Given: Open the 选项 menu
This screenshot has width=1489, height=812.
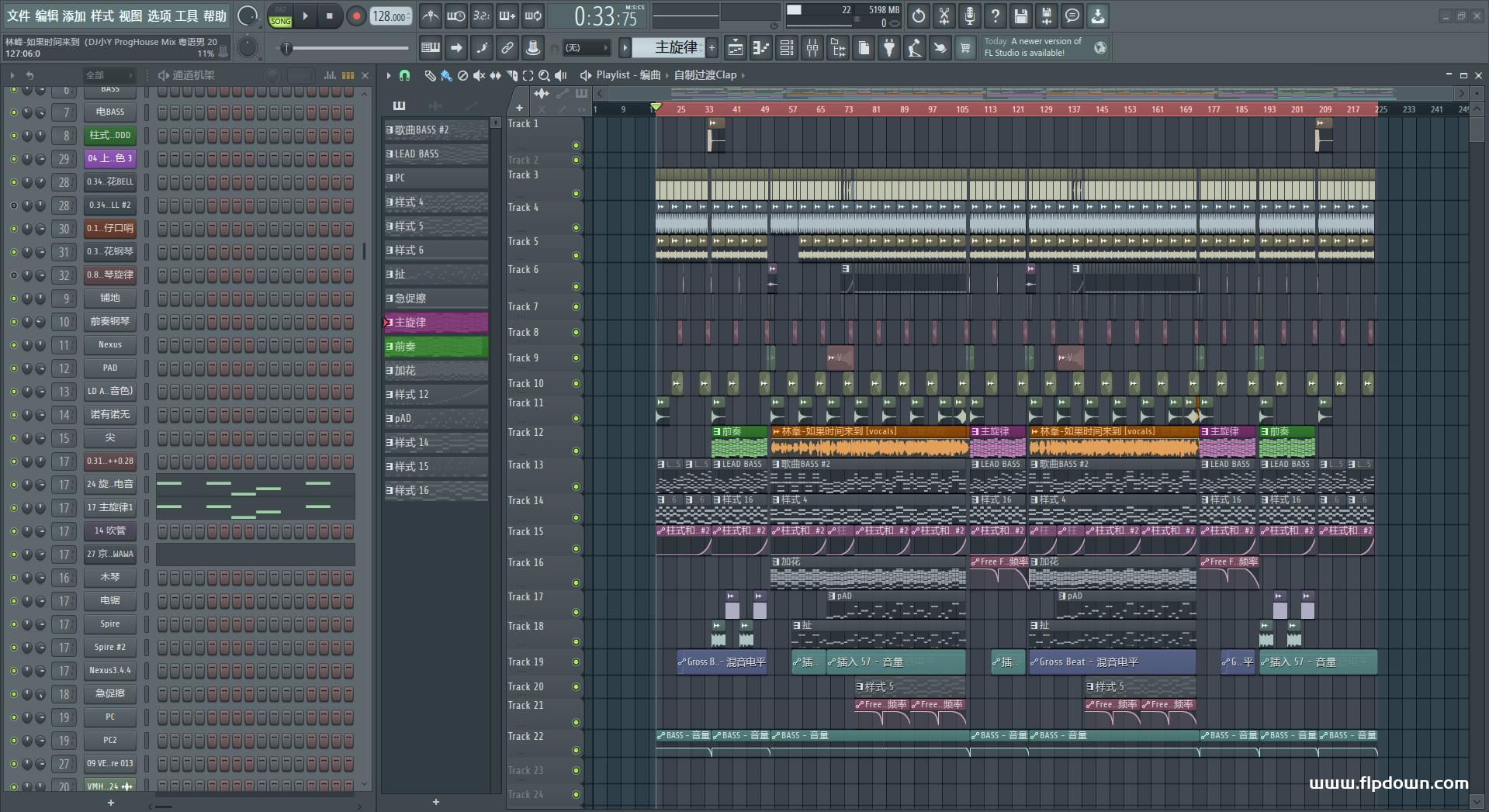Looking at the screenshot, I should point(159,16).
